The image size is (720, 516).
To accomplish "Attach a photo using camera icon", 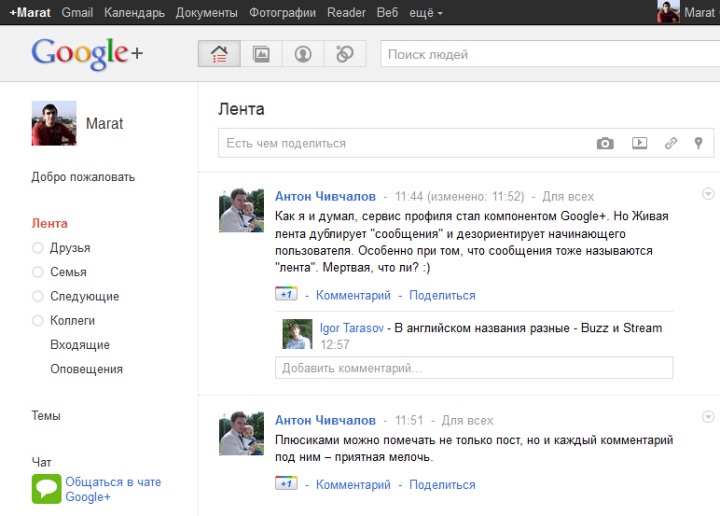I will pyautogui.click(x=605, y=143).
